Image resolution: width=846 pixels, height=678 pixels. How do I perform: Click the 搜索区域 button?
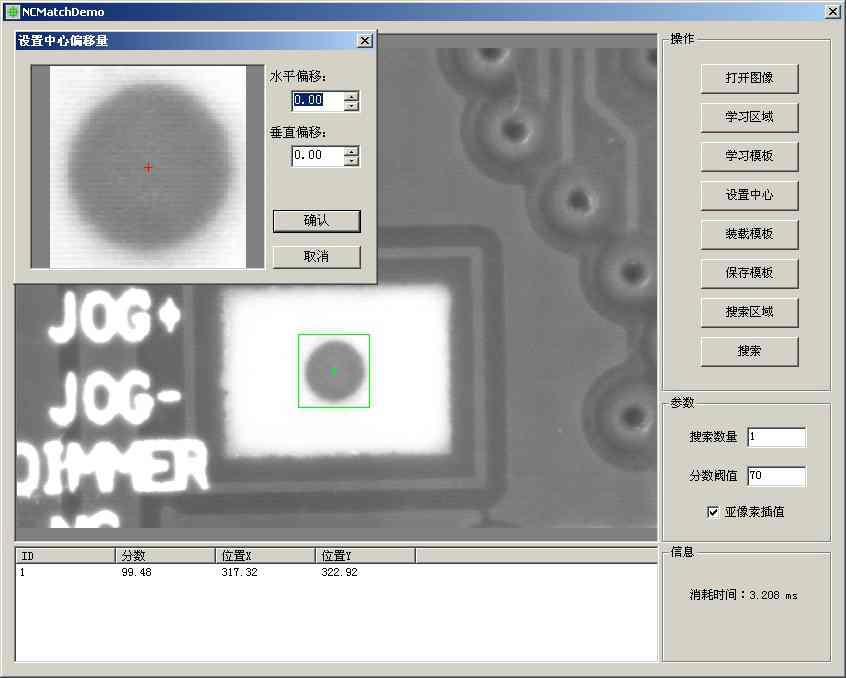click(749, 312)
